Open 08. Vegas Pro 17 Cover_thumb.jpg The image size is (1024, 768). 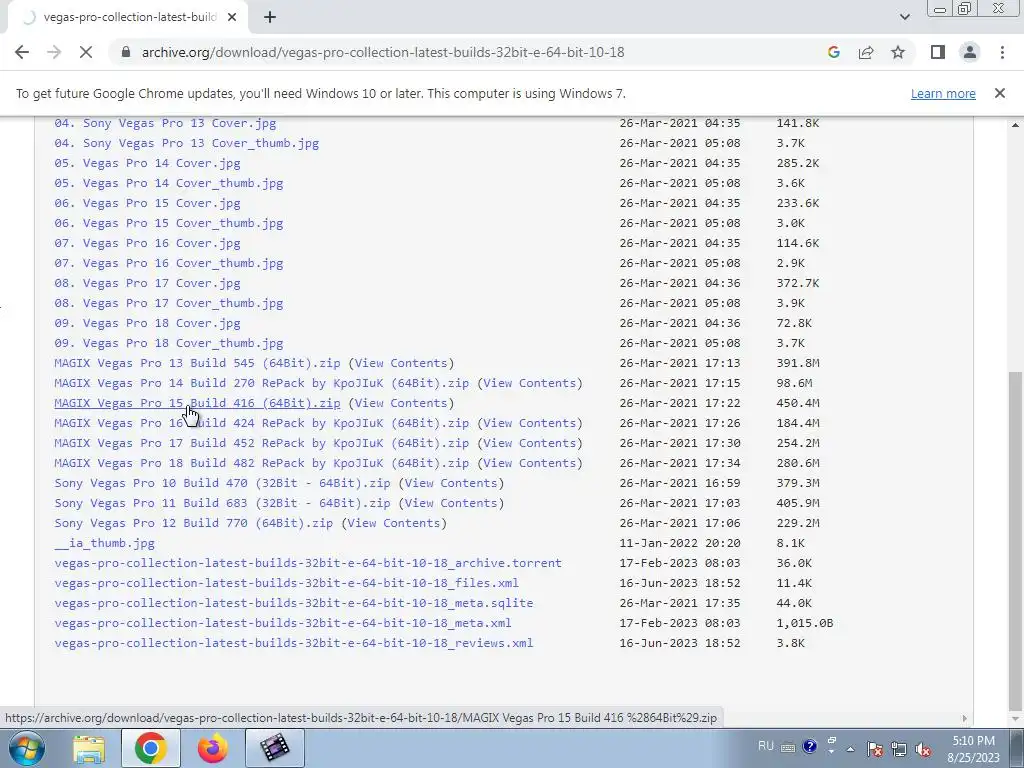pos(168,303)
